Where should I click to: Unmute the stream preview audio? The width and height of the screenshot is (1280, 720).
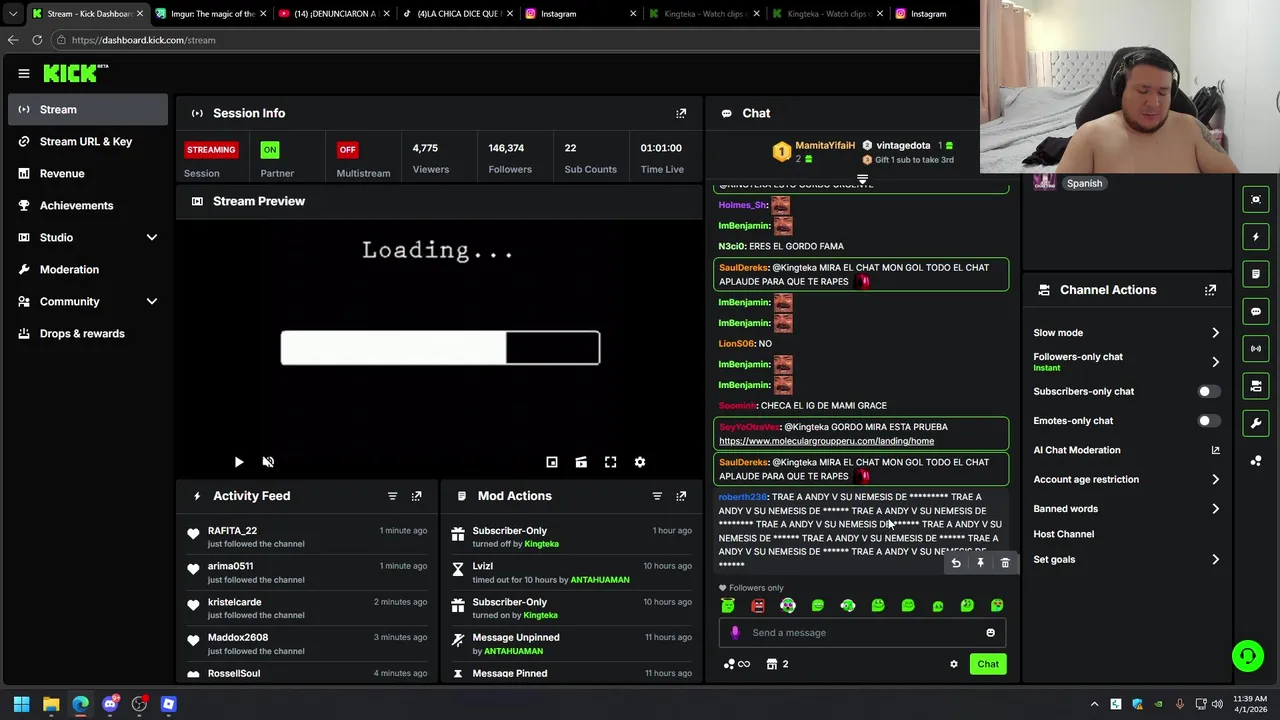click(268, 462)
